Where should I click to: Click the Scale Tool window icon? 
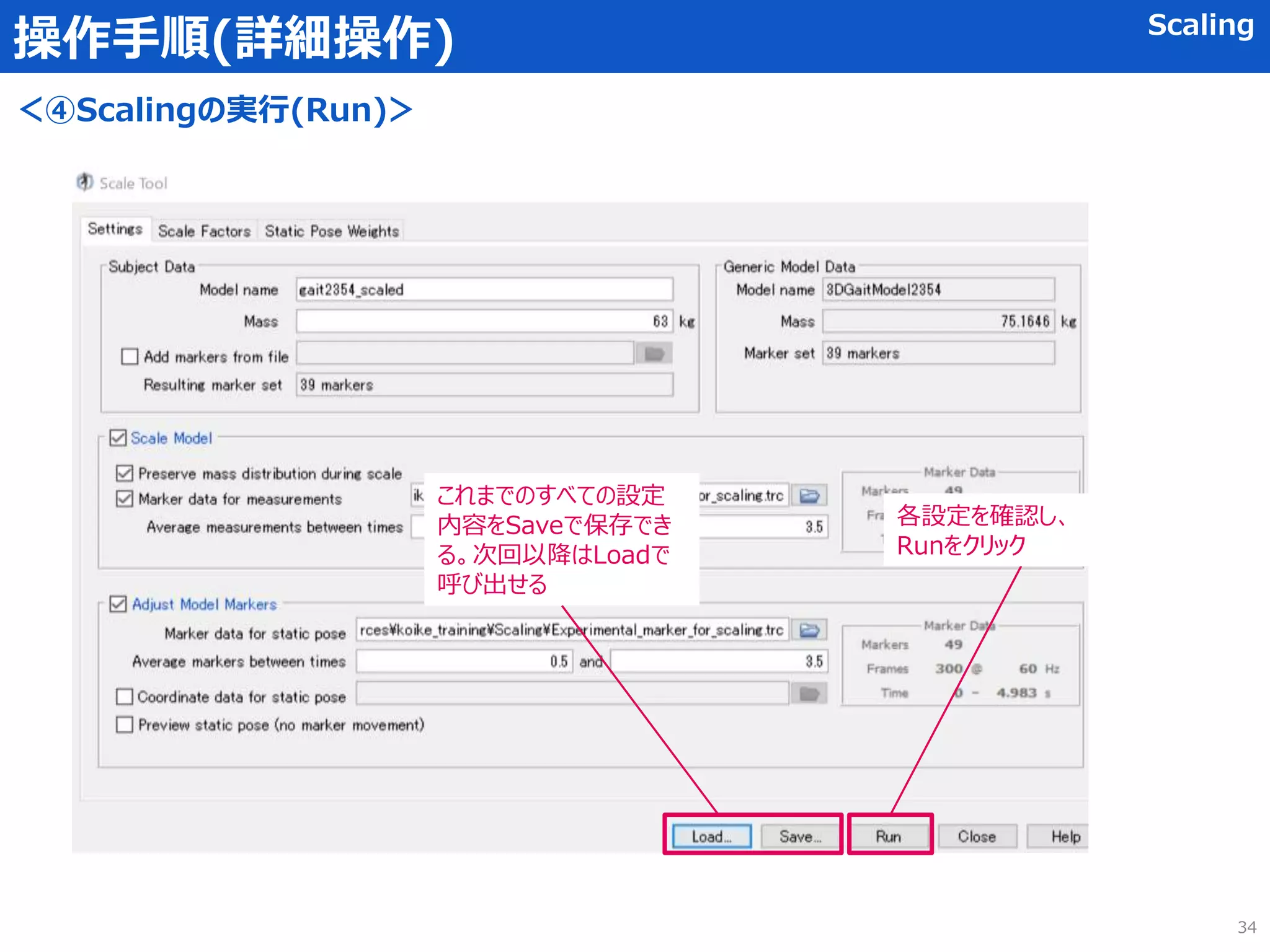85,182
